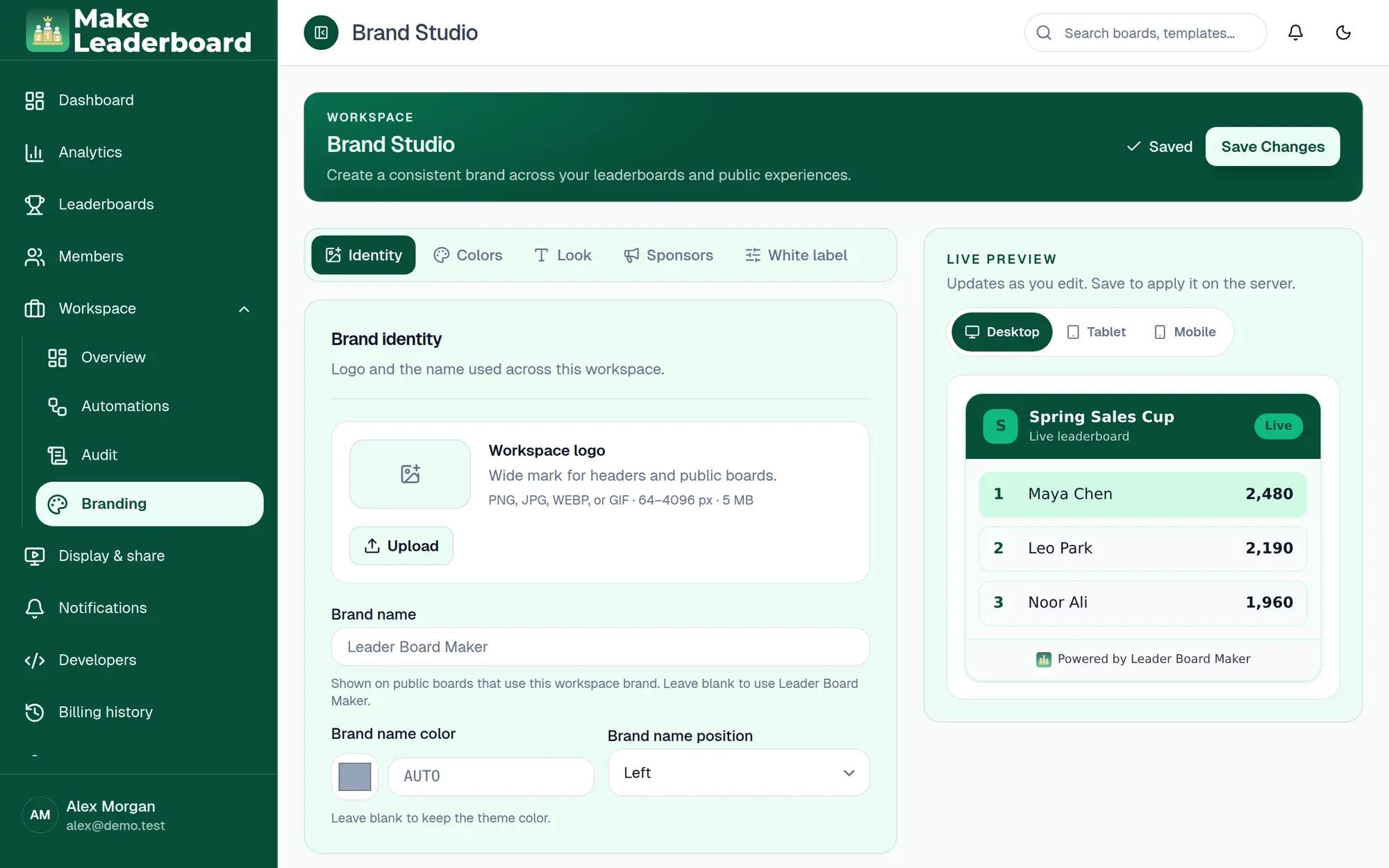Click Maya Chen leaderboard row
The height and width of the screenshot is (868, 1389).
1142,494
